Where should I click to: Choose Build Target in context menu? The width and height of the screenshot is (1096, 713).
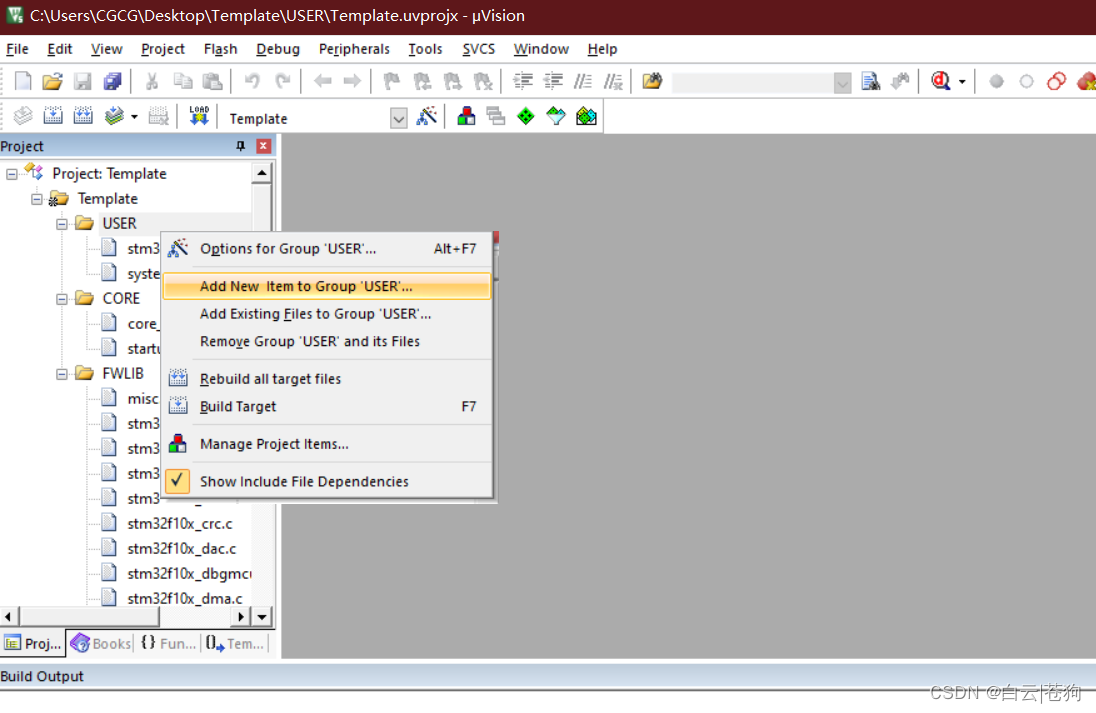coord(326,406)
